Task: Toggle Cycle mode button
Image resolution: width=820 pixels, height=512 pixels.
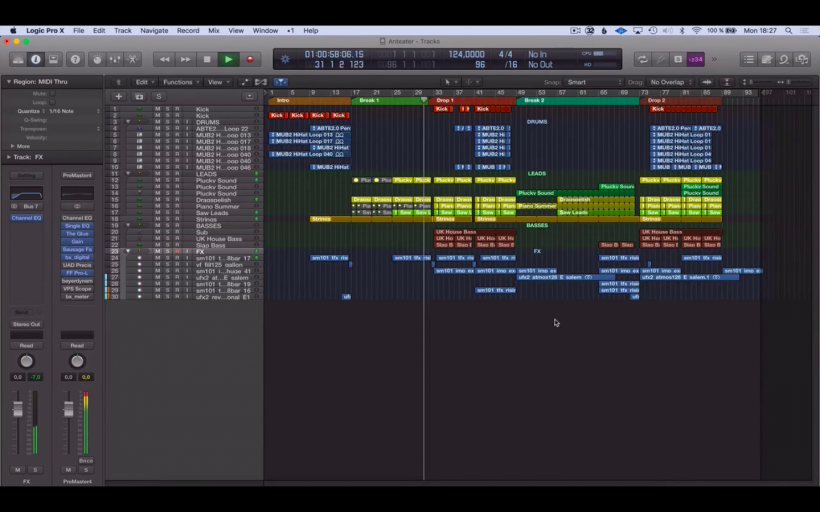Action: click(642, 60)
